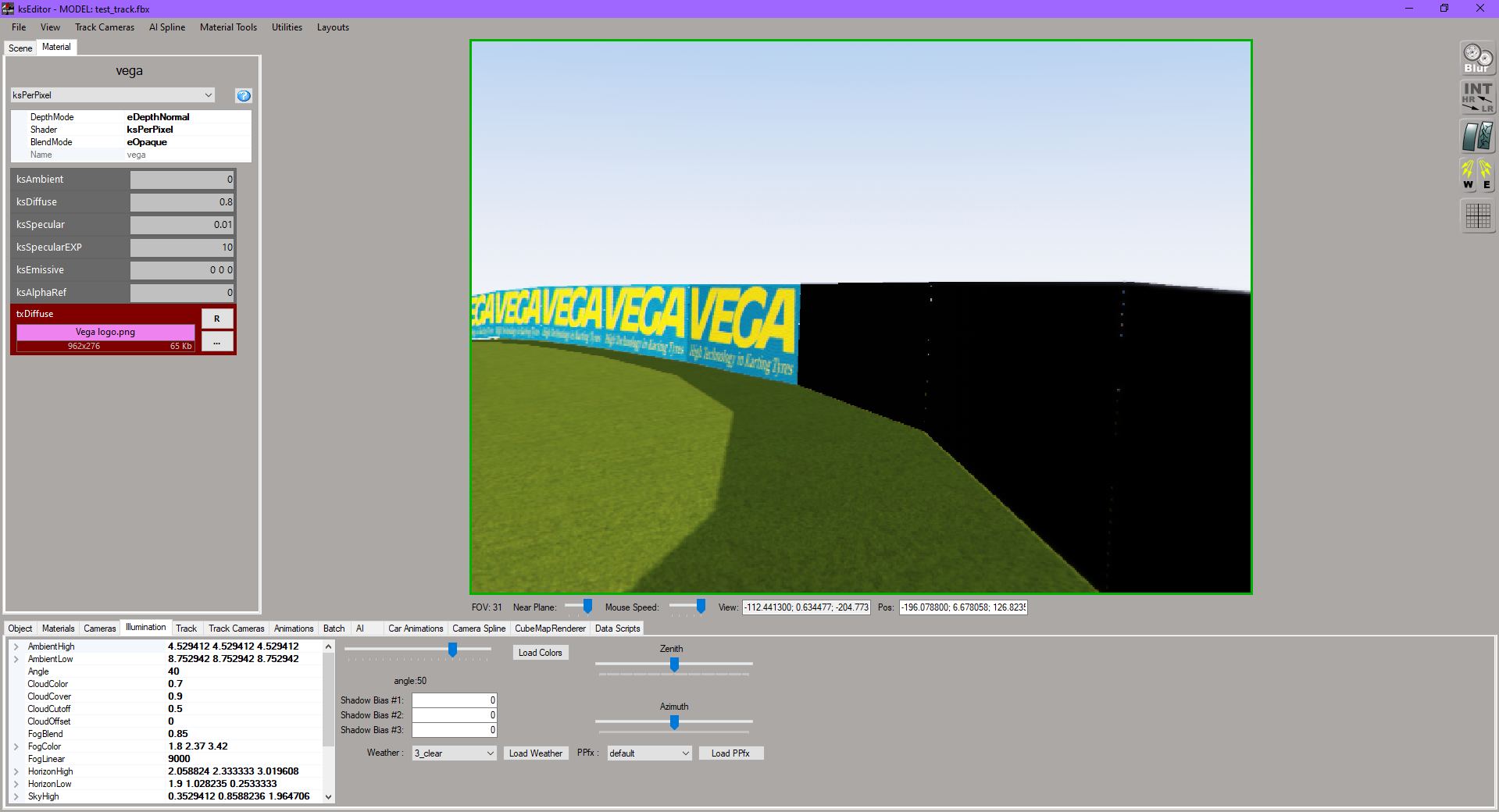1499x812 pixels.
Task: Select the CloudCover row
Action: coord(166,696)
